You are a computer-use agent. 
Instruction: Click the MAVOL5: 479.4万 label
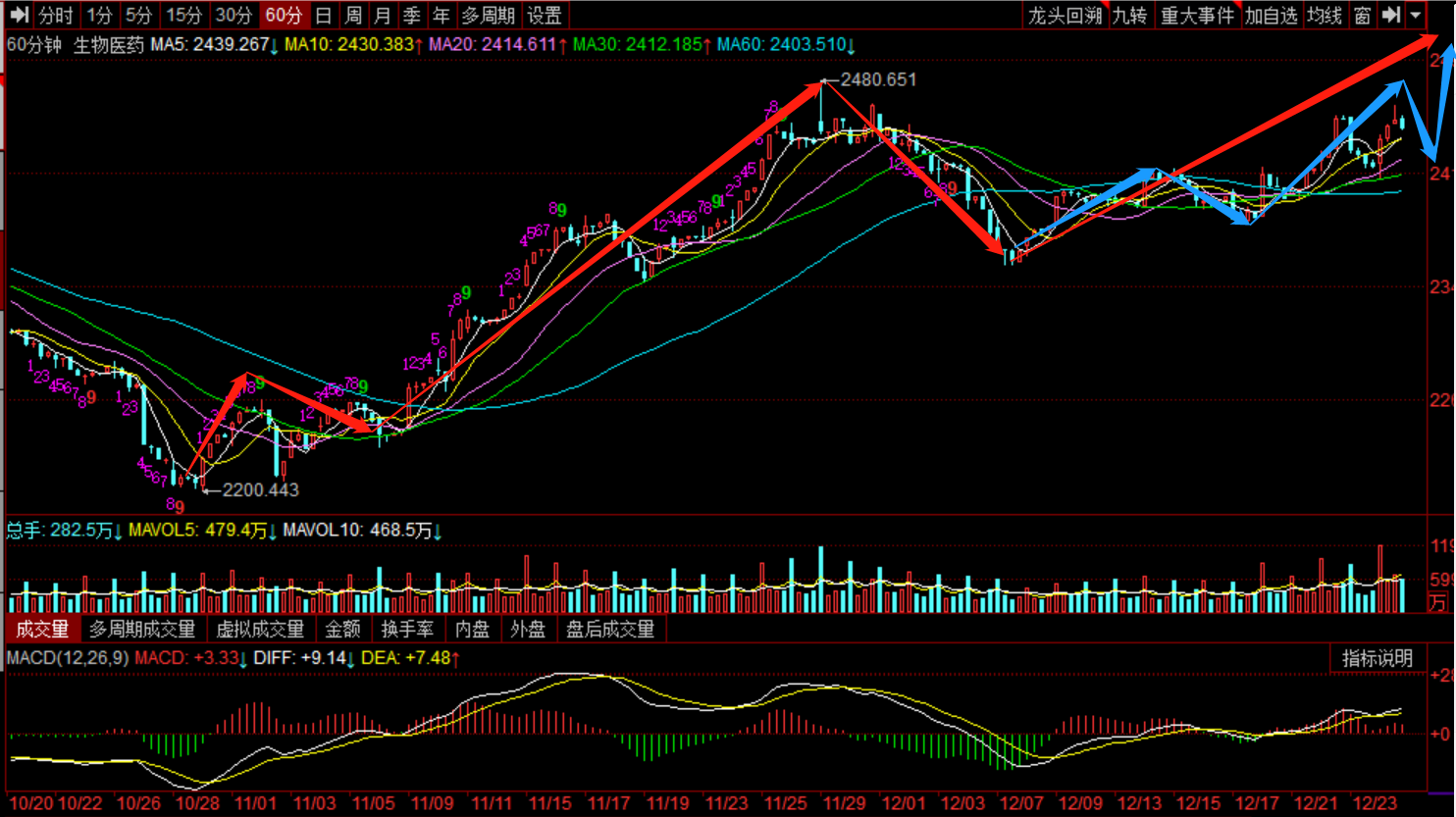coord(203,530)
